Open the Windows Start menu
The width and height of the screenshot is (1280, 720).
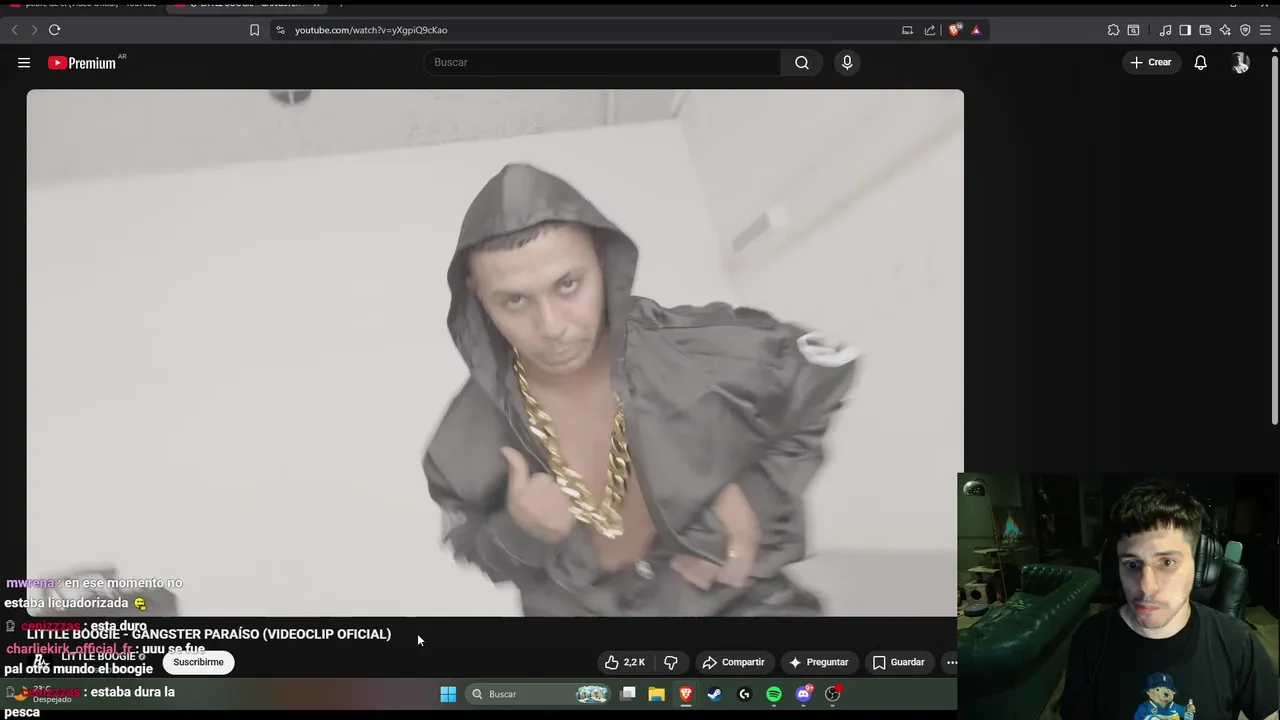448,694
